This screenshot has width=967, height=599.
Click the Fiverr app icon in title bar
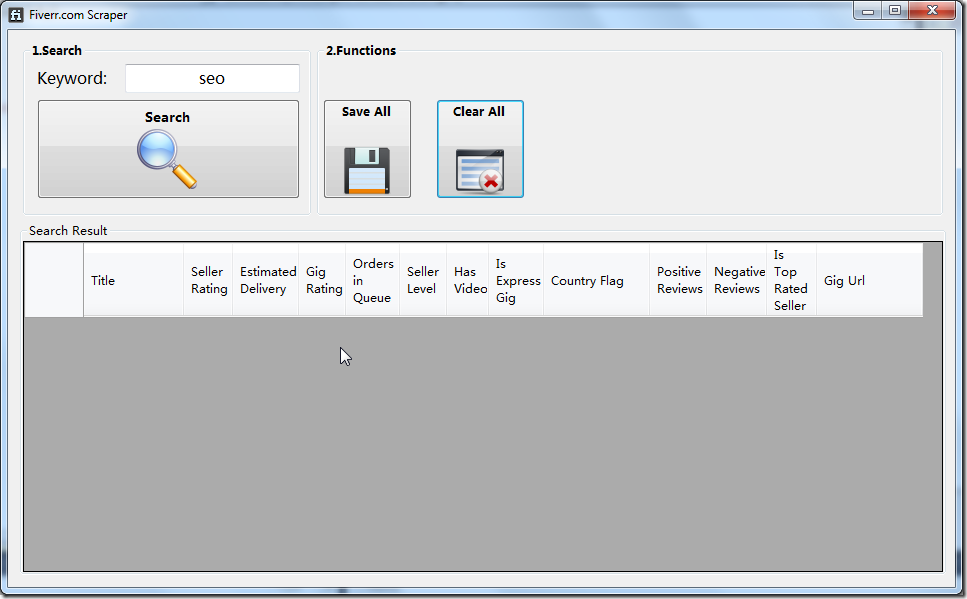(16, 15)
